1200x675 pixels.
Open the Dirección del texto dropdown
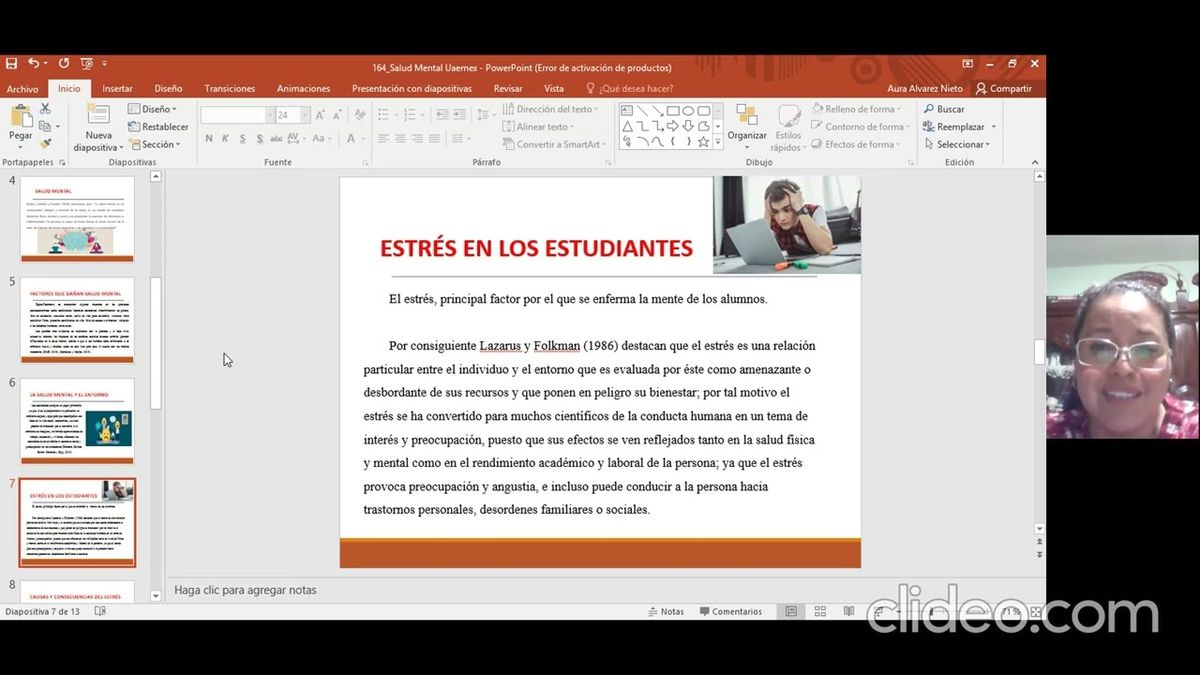click(551, 109)
